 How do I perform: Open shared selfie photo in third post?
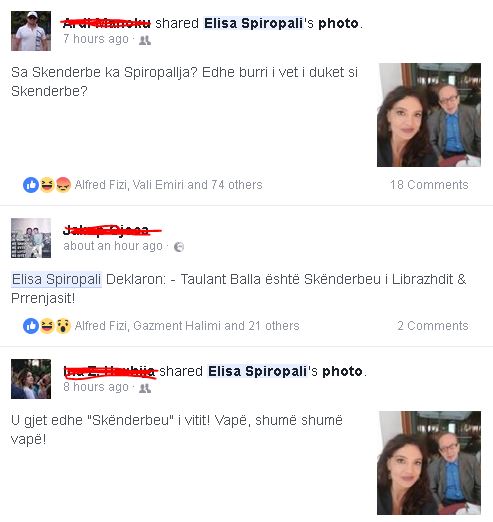429,463
